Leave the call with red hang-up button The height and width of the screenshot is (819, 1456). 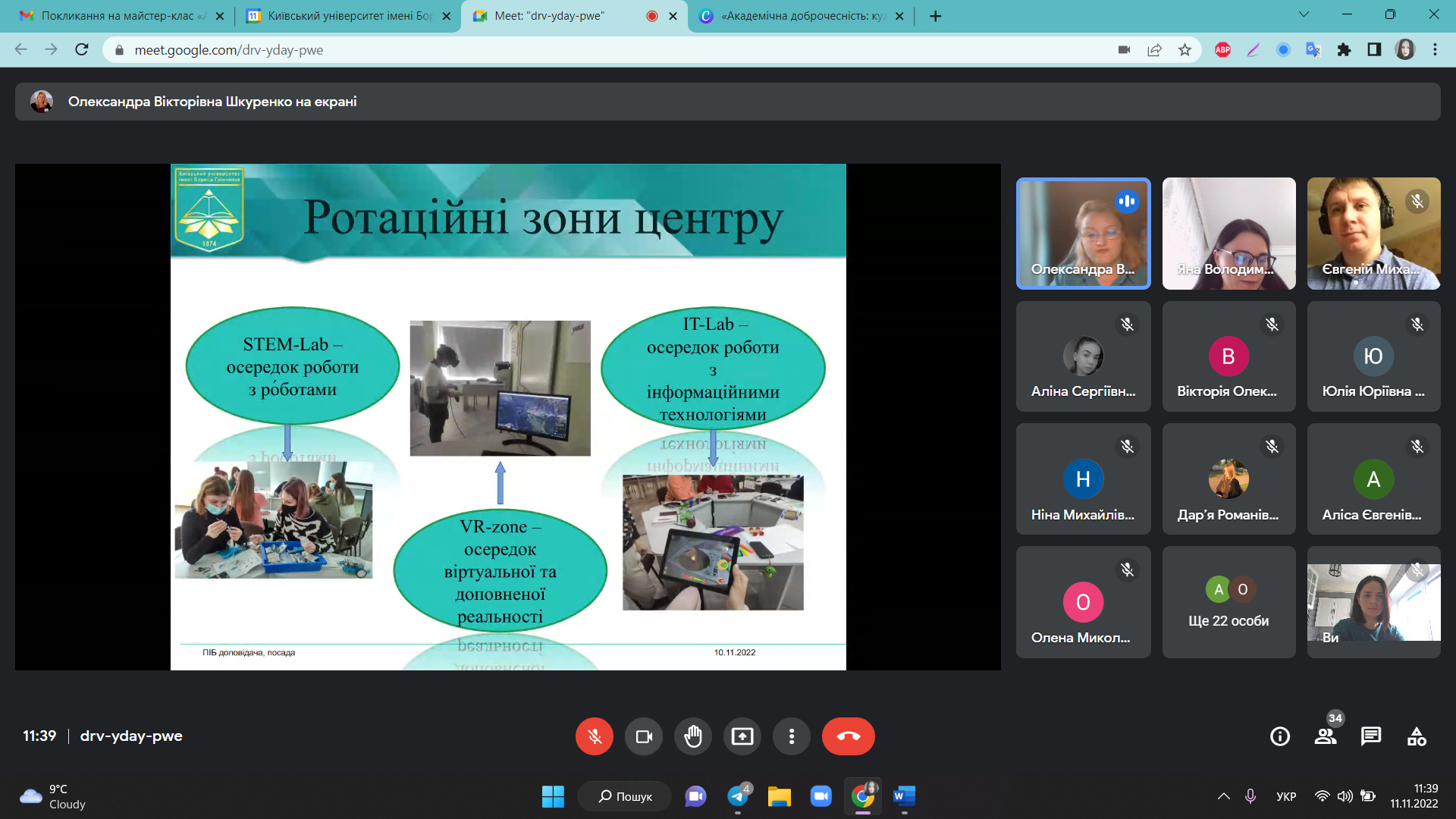(x=848, y=736)
